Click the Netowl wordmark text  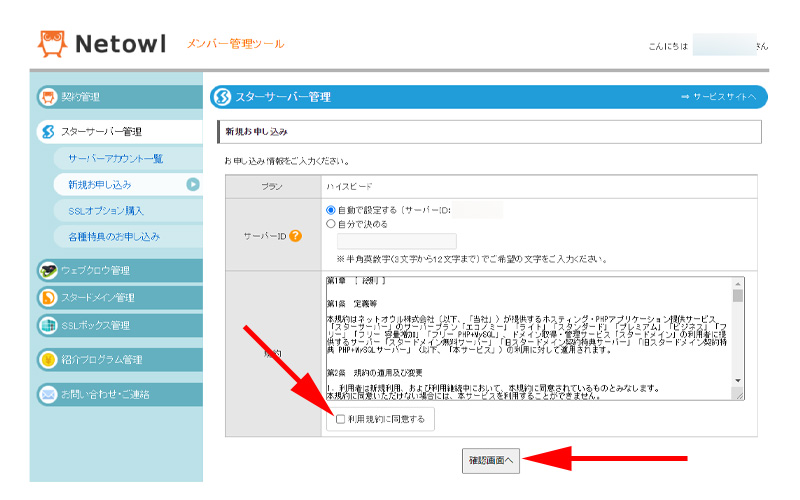(121, 44)
